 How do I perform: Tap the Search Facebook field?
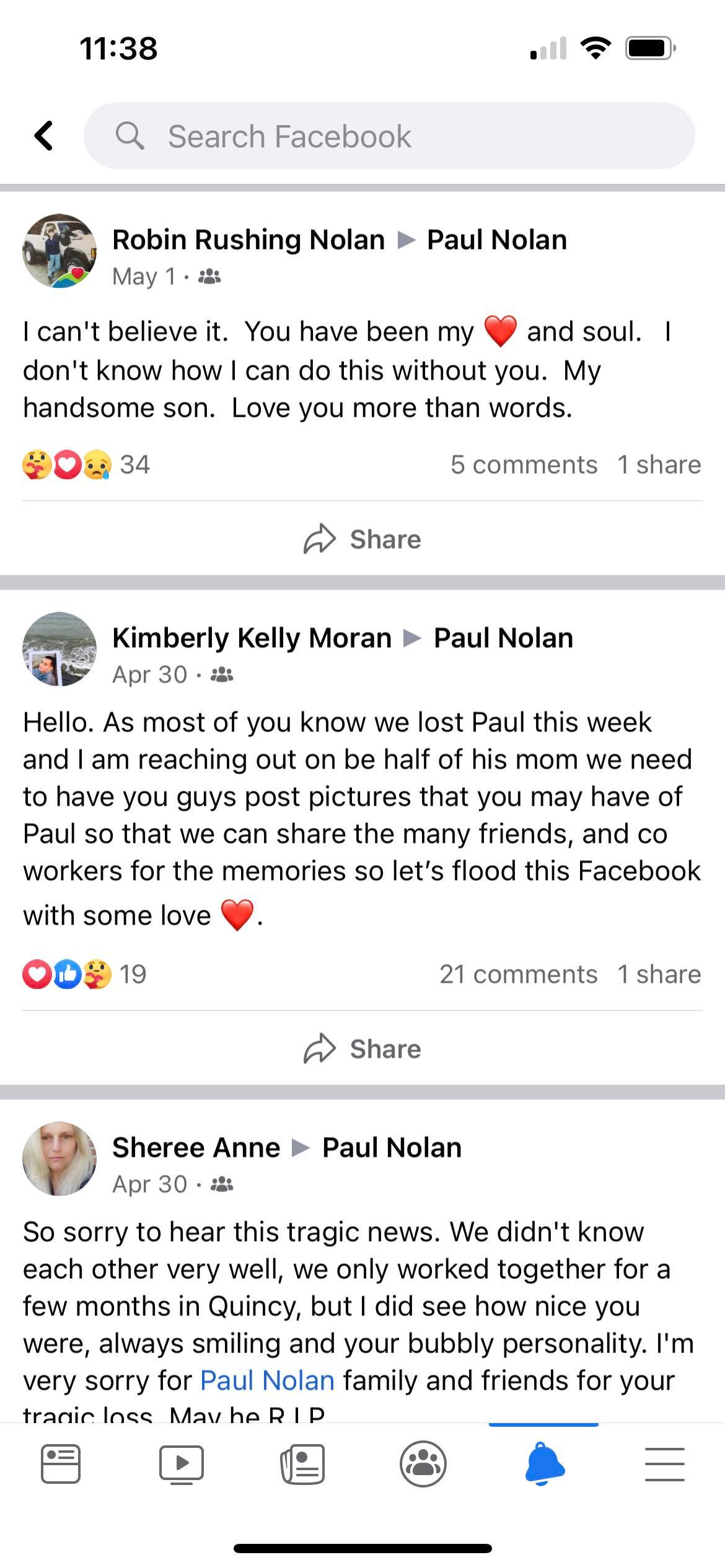coord(389,136)
